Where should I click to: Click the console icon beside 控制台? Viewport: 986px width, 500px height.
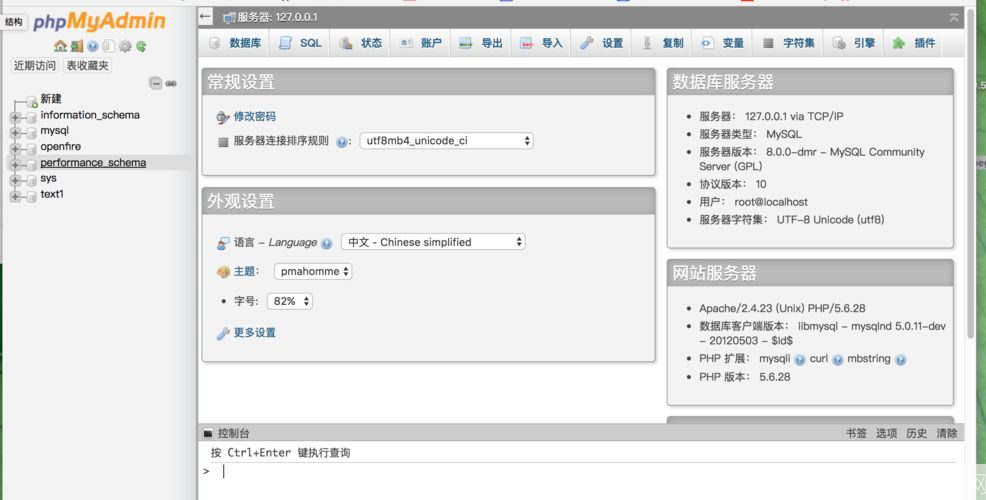point(208,433)
